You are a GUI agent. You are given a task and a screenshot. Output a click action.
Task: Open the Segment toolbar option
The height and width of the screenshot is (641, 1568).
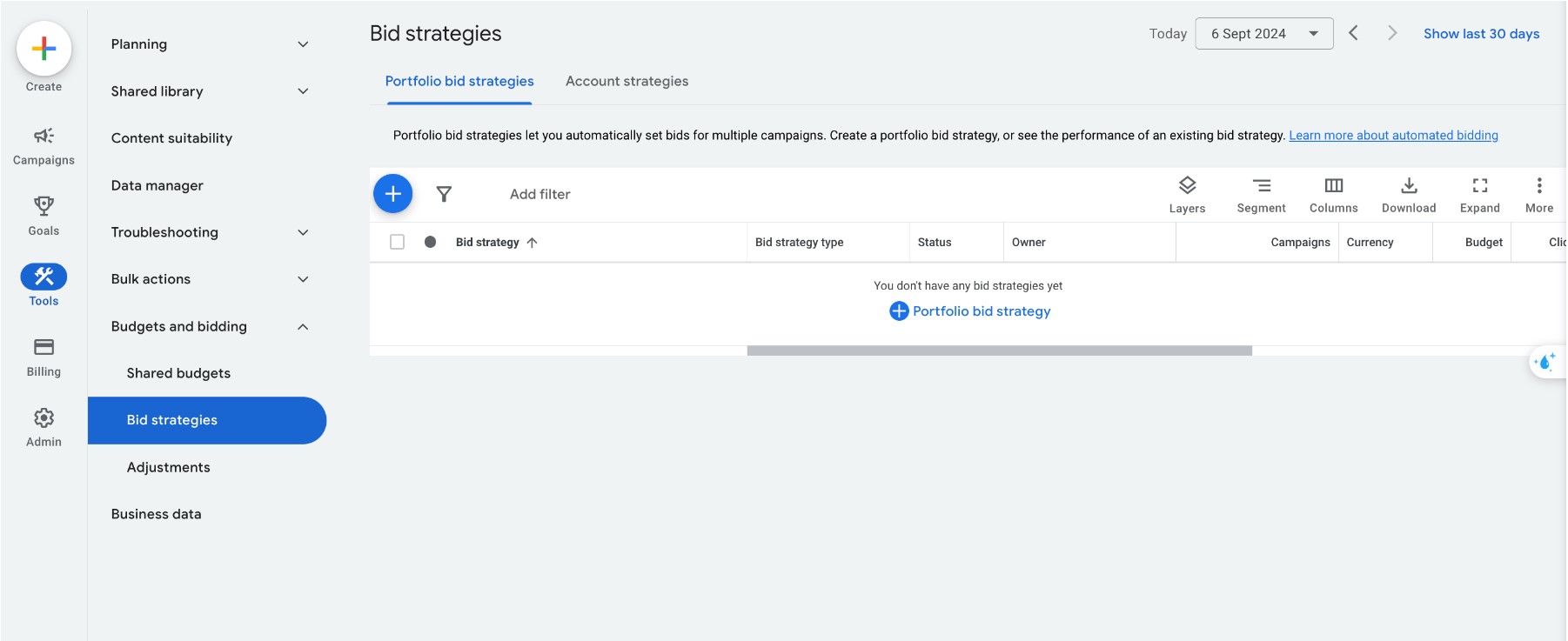pos(1261,195)
